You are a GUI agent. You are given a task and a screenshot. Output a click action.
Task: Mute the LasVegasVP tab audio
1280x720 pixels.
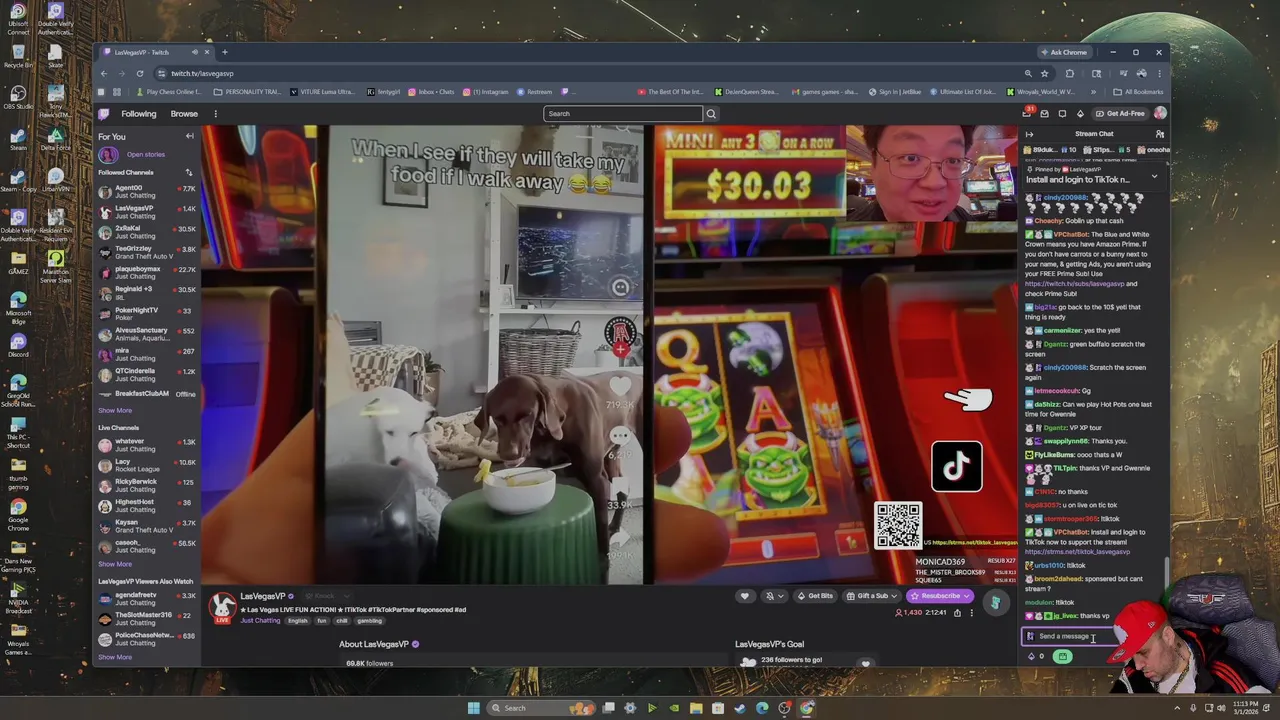pos(195,52)
